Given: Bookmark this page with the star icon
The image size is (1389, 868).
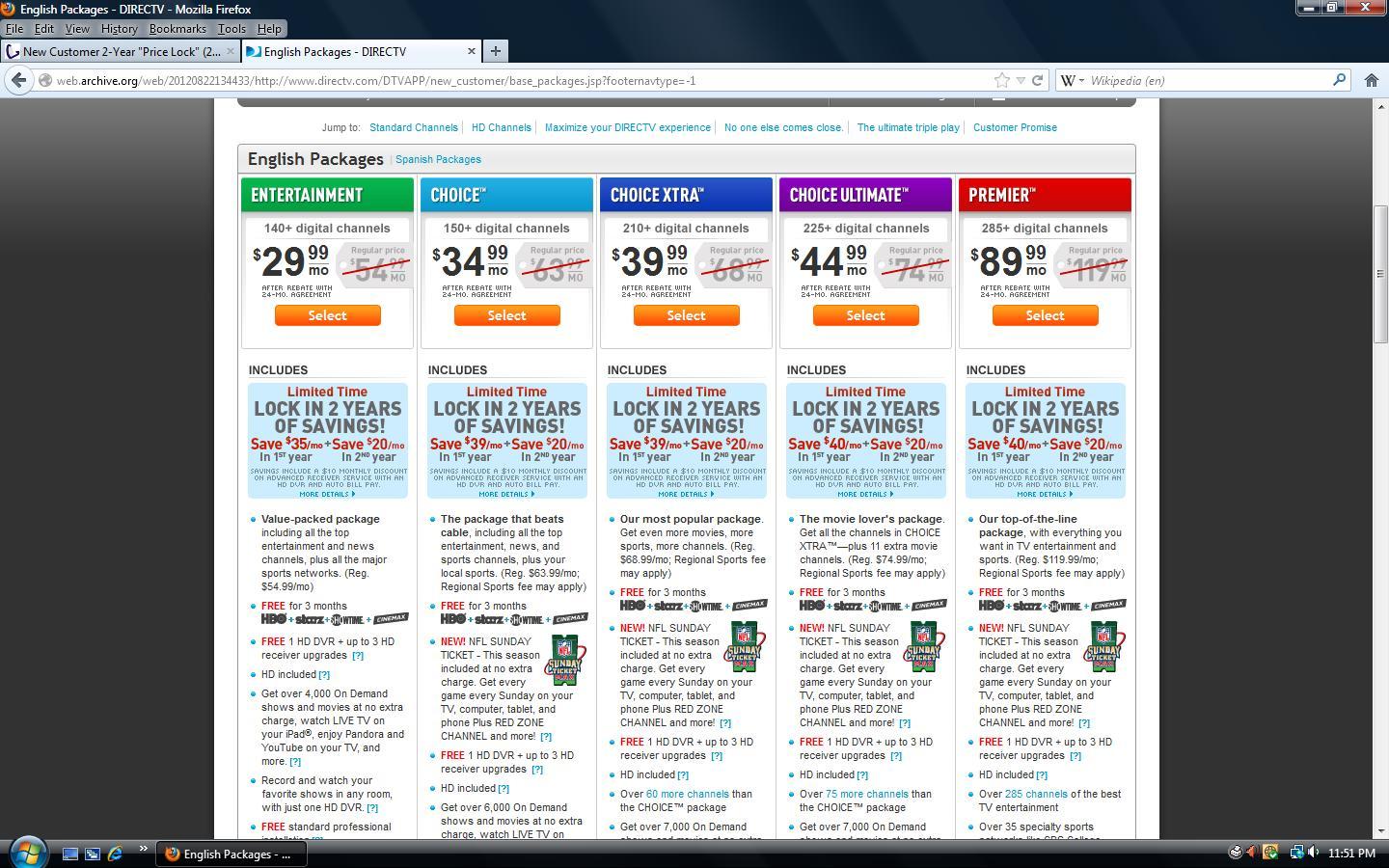Looking at the screenshot, I should tap(1002, 80).
